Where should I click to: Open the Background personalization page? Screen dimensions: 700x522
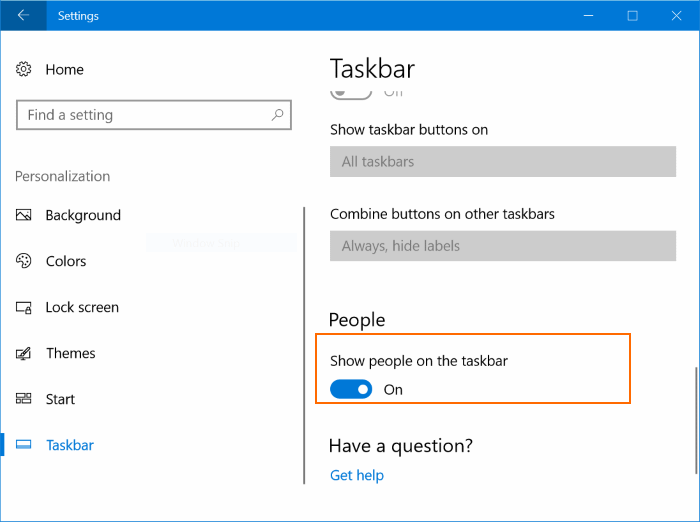click(x=83, y=215)
